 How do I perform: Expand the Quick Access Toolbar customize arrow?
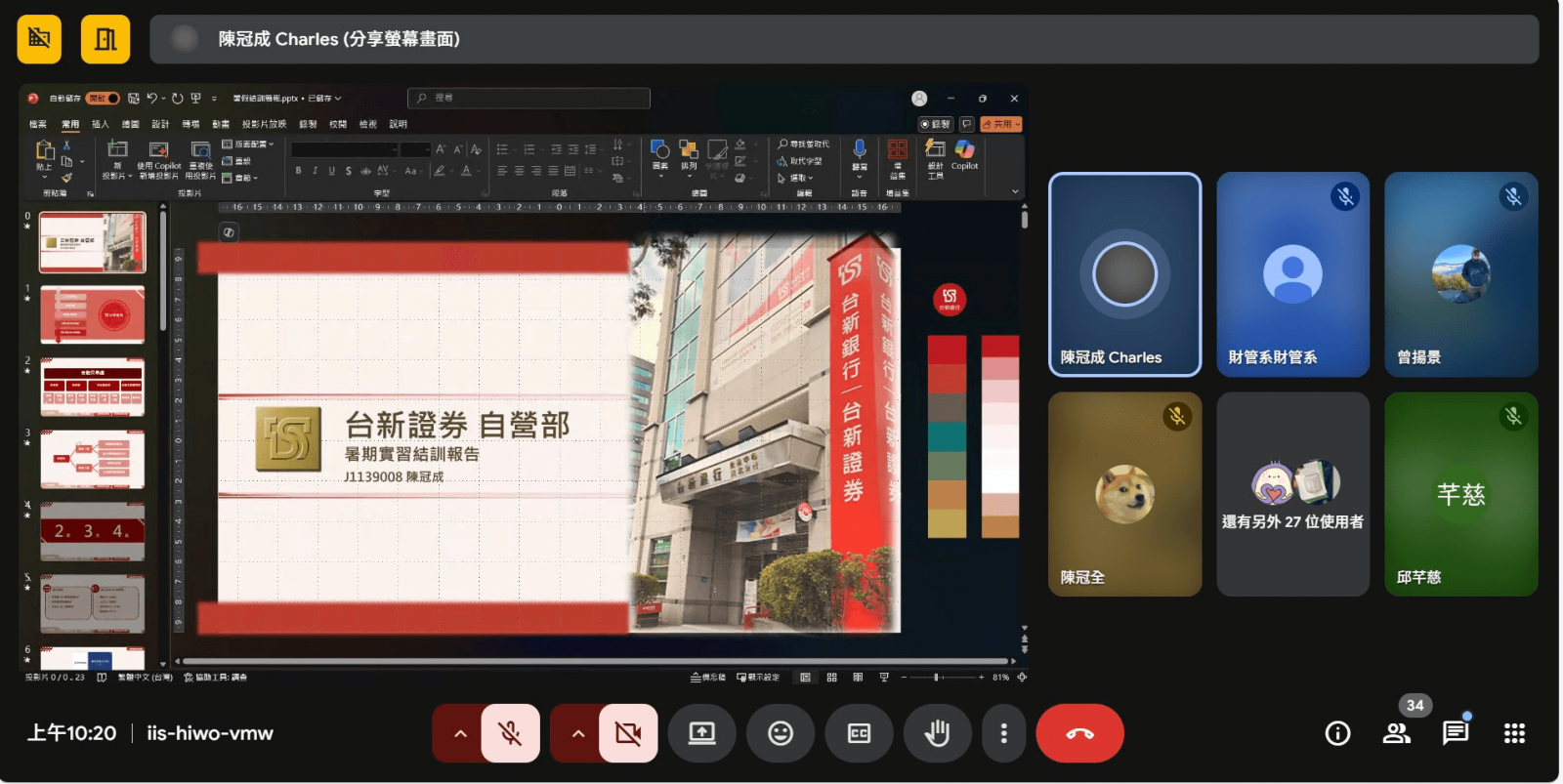point(214,99)
